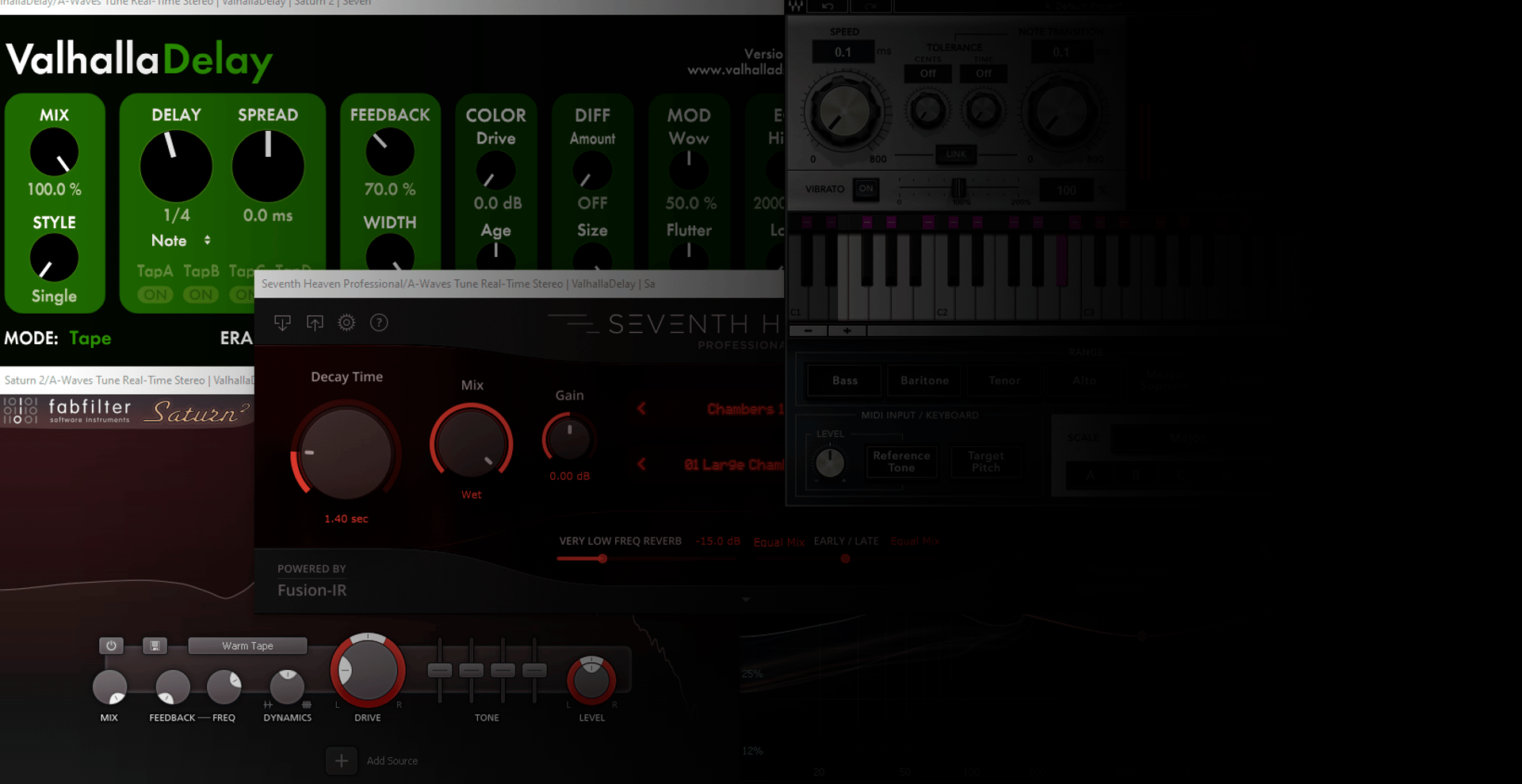Click the vibrato amount slider handle
Viewport: 1522px width, 784px height.
click(x=958, y=189)
